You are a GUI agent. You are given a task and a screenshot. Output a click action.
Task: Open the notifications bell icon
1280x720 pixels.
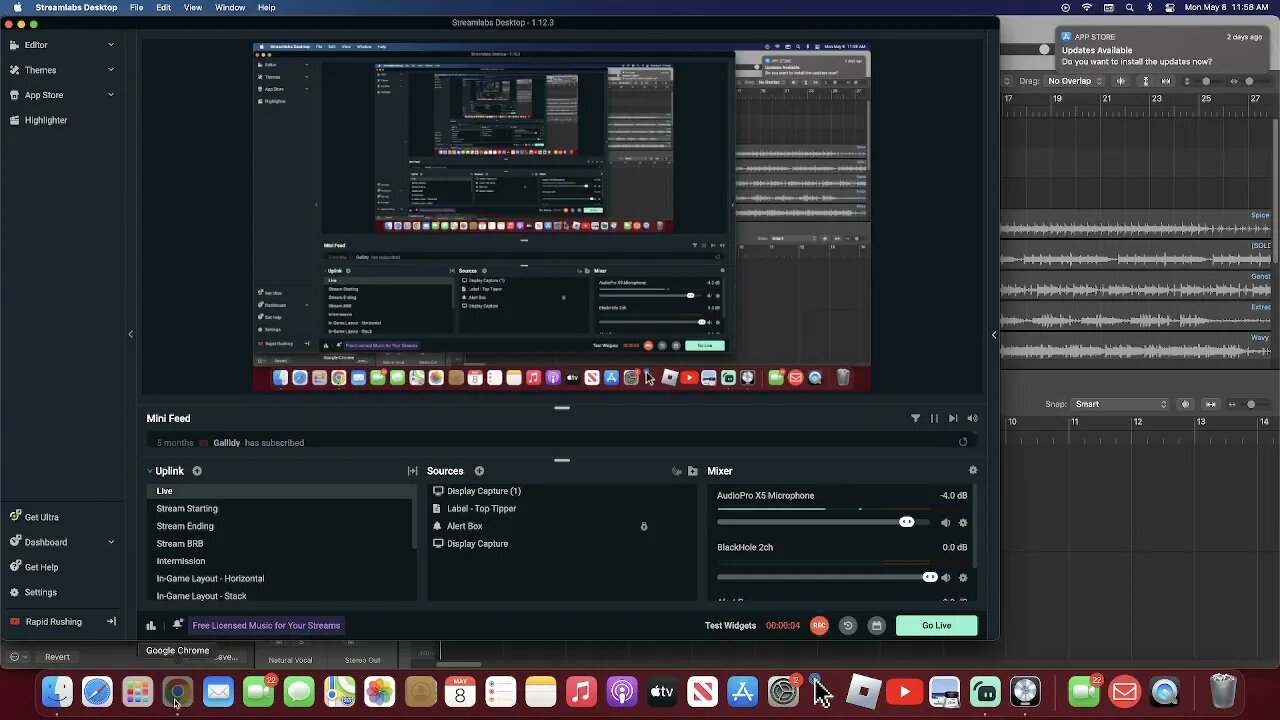point(177,625)
